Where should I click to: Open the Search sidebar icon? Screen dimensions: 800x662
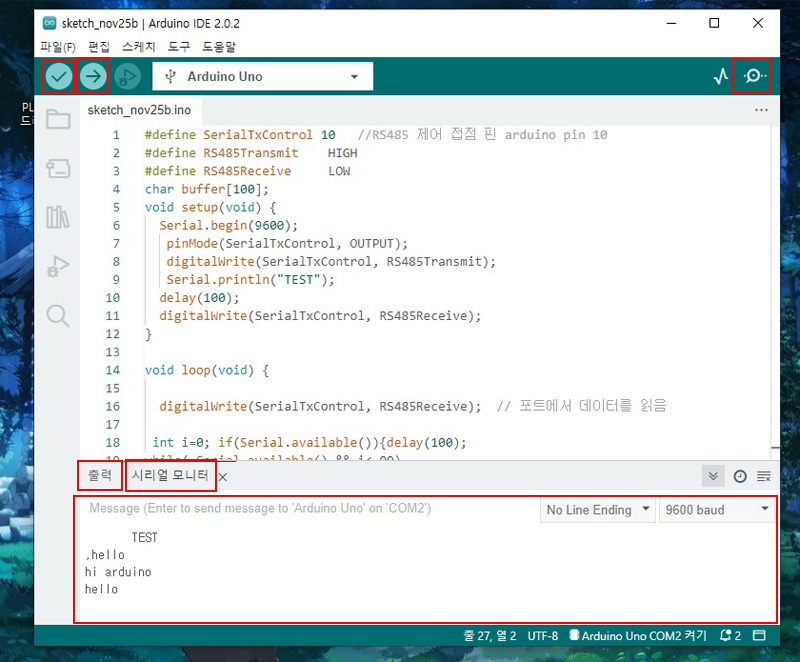tap(58, 316)
